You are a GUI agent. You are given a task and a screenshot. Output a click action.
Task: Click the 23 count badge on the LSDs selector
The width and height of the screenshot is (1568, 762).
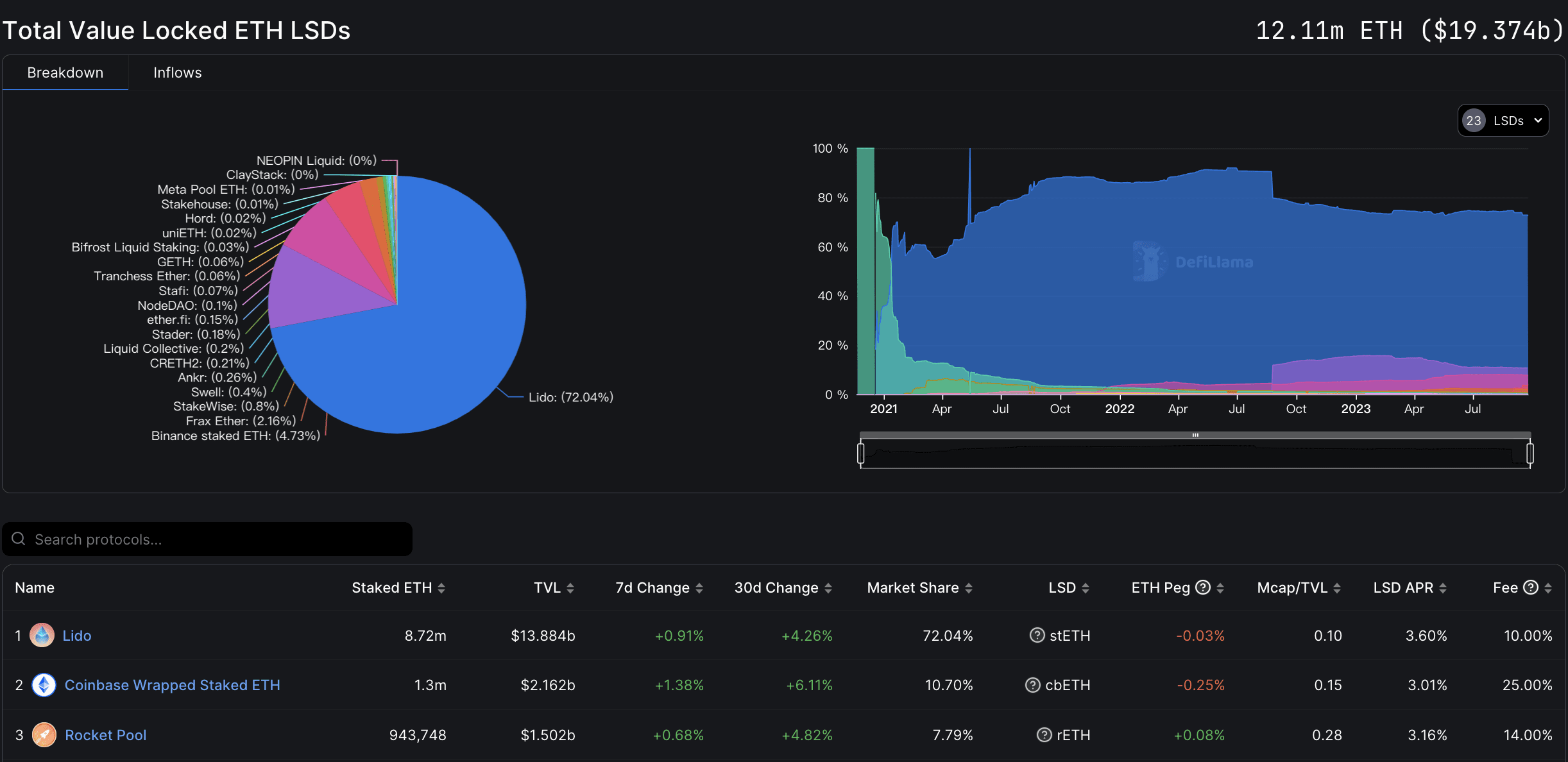[x=1474, y=120]
